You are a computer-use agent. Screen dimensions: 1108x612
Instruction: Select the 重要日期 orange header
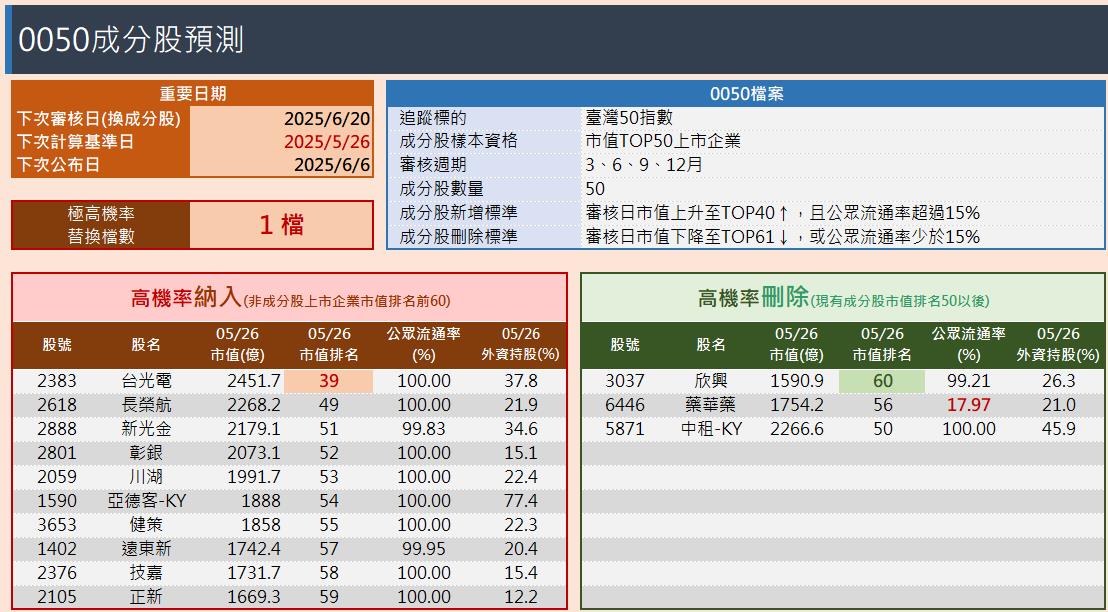(x=192, y=94)
